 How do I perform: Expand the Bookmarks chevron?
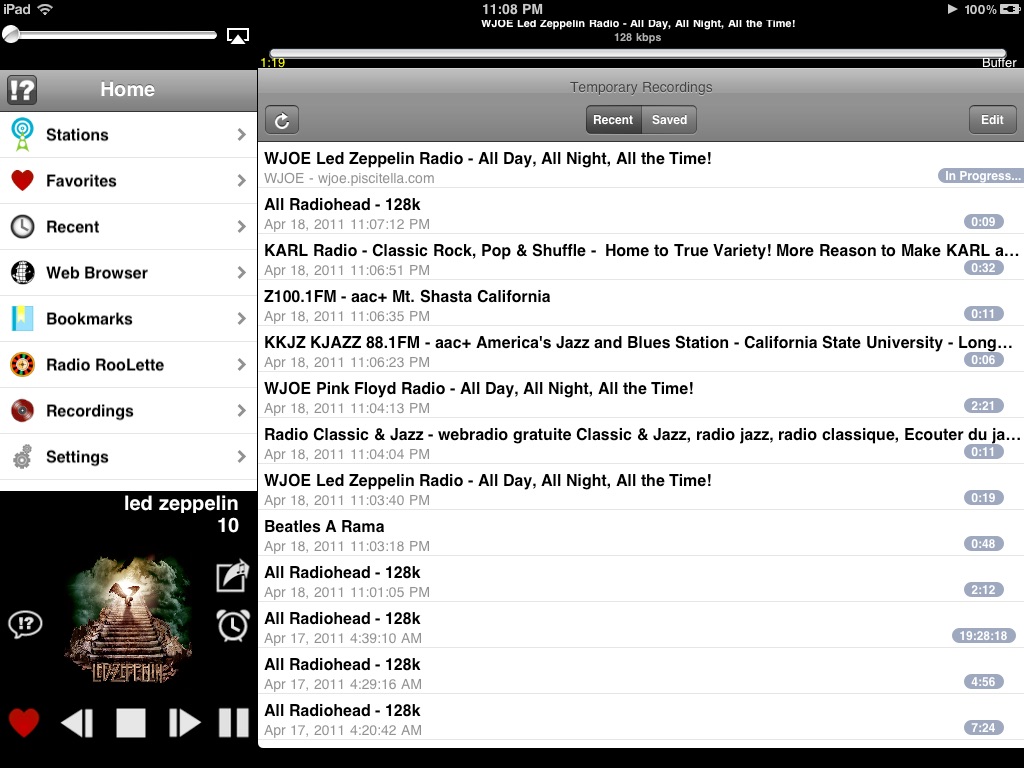(242, 319)
